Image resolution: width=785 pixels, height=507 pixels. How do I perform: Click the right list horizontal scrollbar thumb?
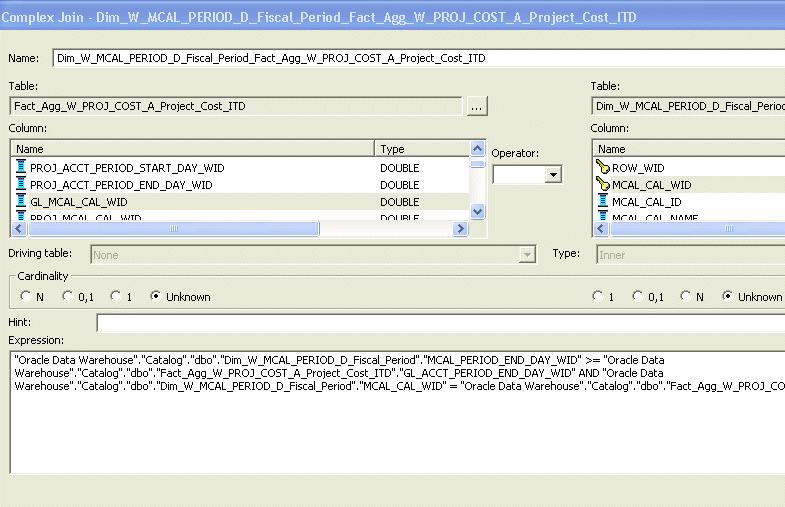coord(698,229)
